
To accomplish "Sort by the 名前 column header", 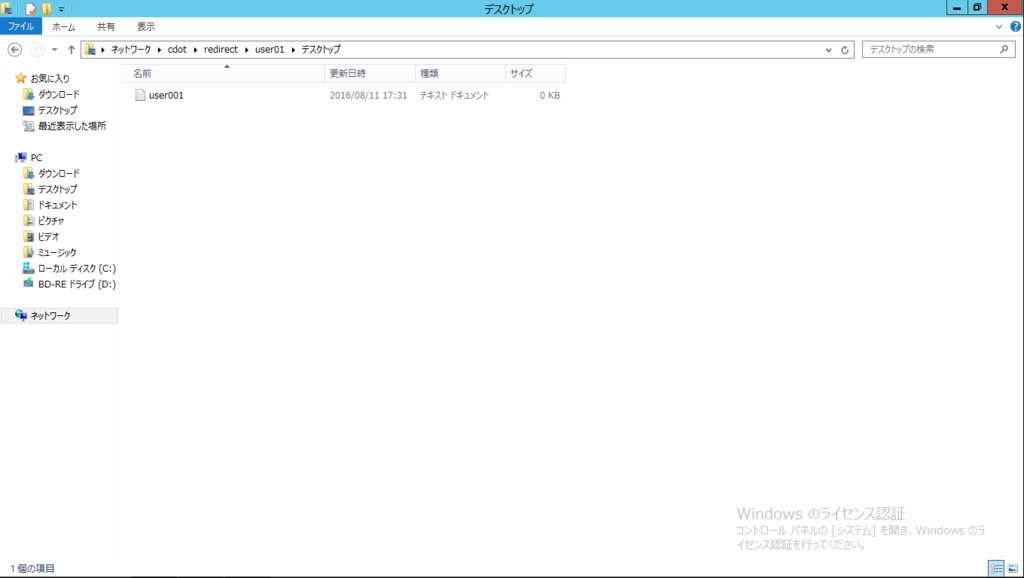I will (222, 74).
